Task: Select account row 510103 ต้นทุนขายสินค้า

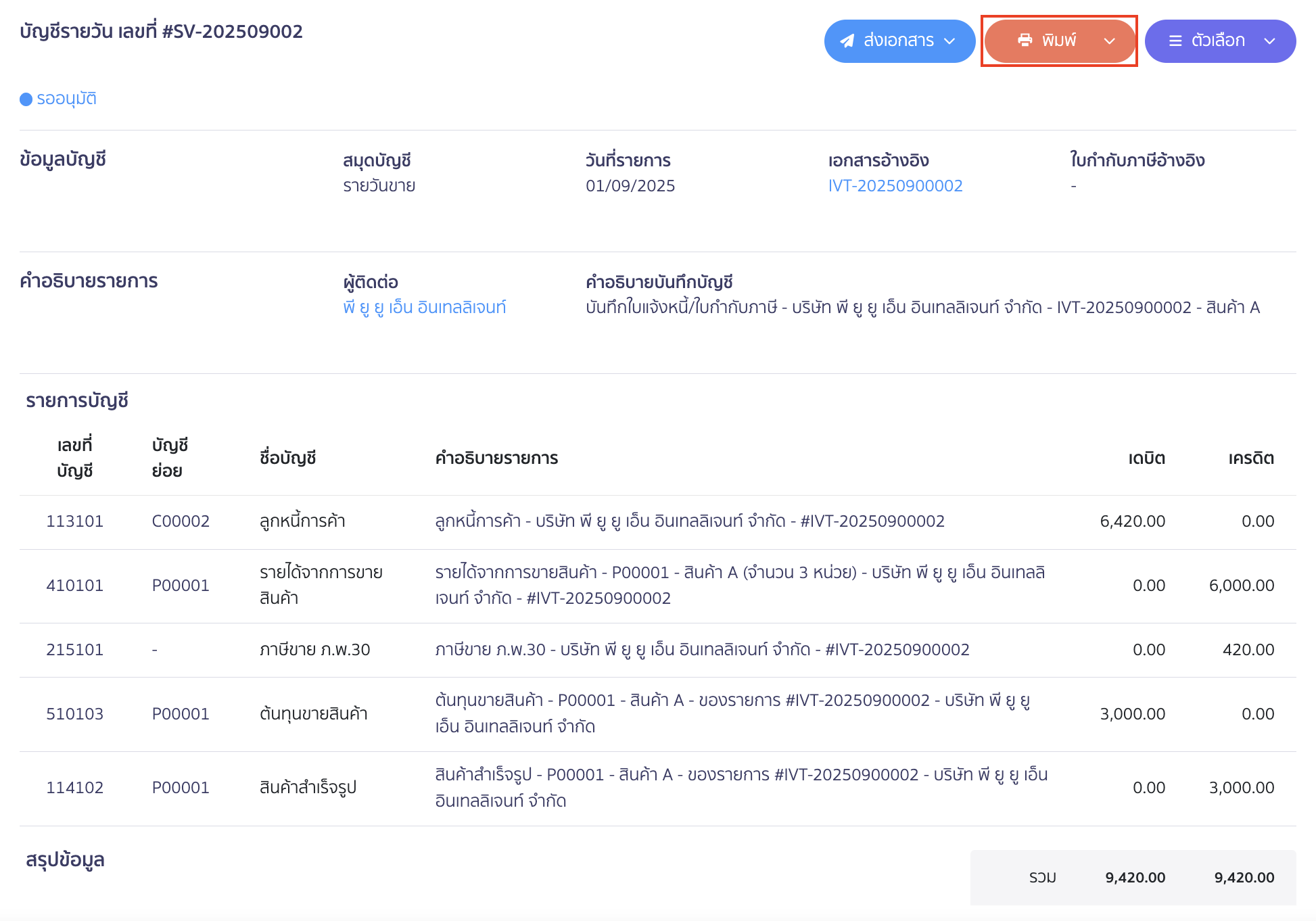Action: (x=313, y=714)
